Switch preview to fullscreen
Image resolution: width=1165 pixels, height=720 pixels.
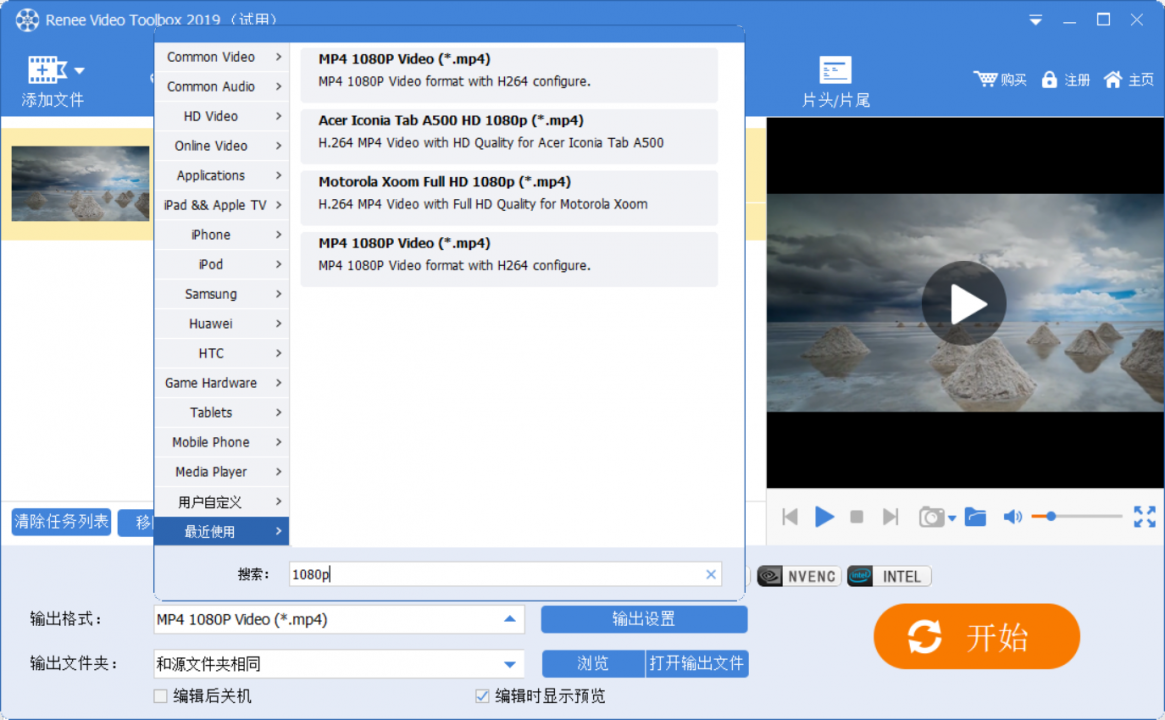tap(1144, 516)
